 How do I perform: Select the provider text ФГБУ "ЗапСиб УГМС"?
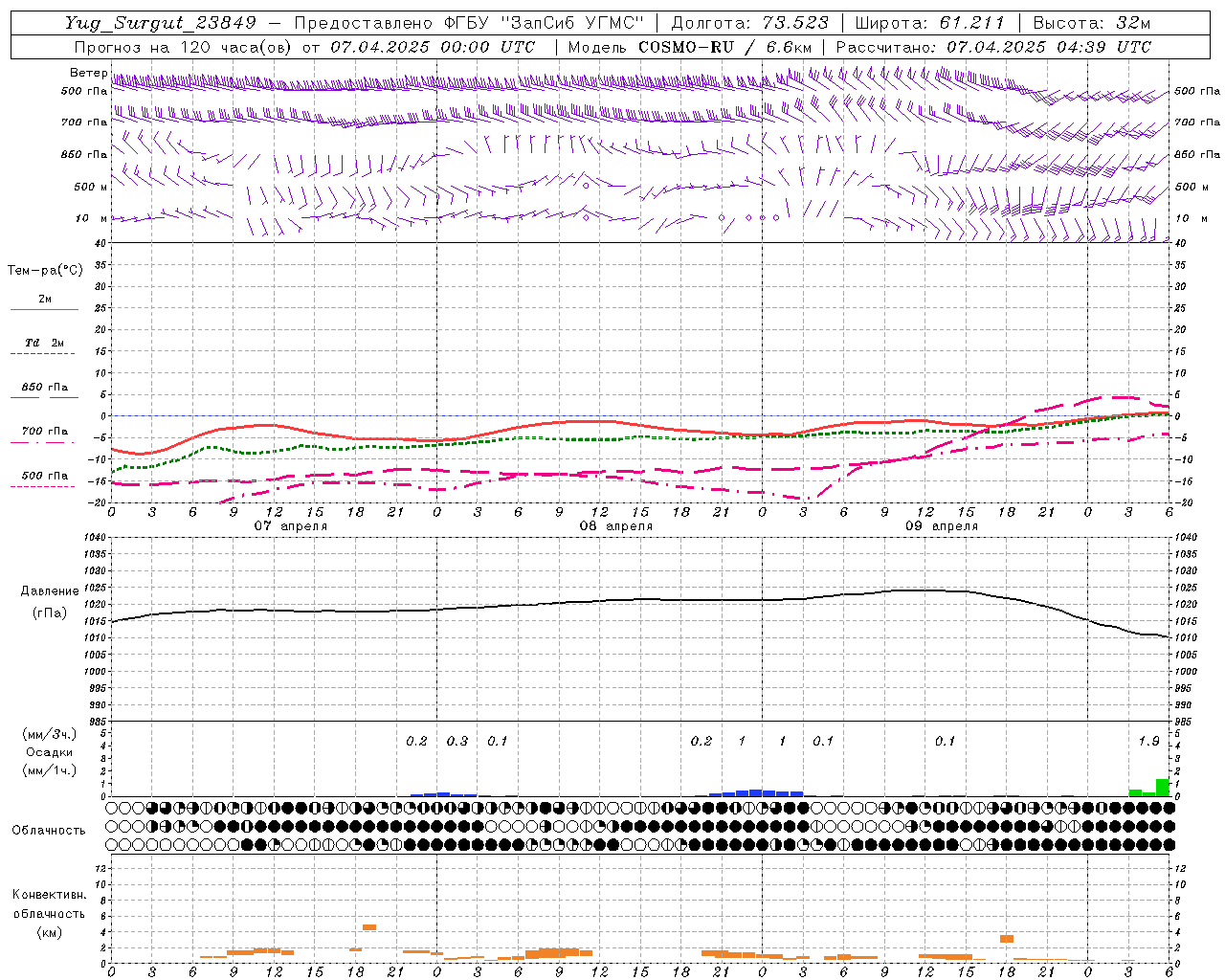click(545, 23)
